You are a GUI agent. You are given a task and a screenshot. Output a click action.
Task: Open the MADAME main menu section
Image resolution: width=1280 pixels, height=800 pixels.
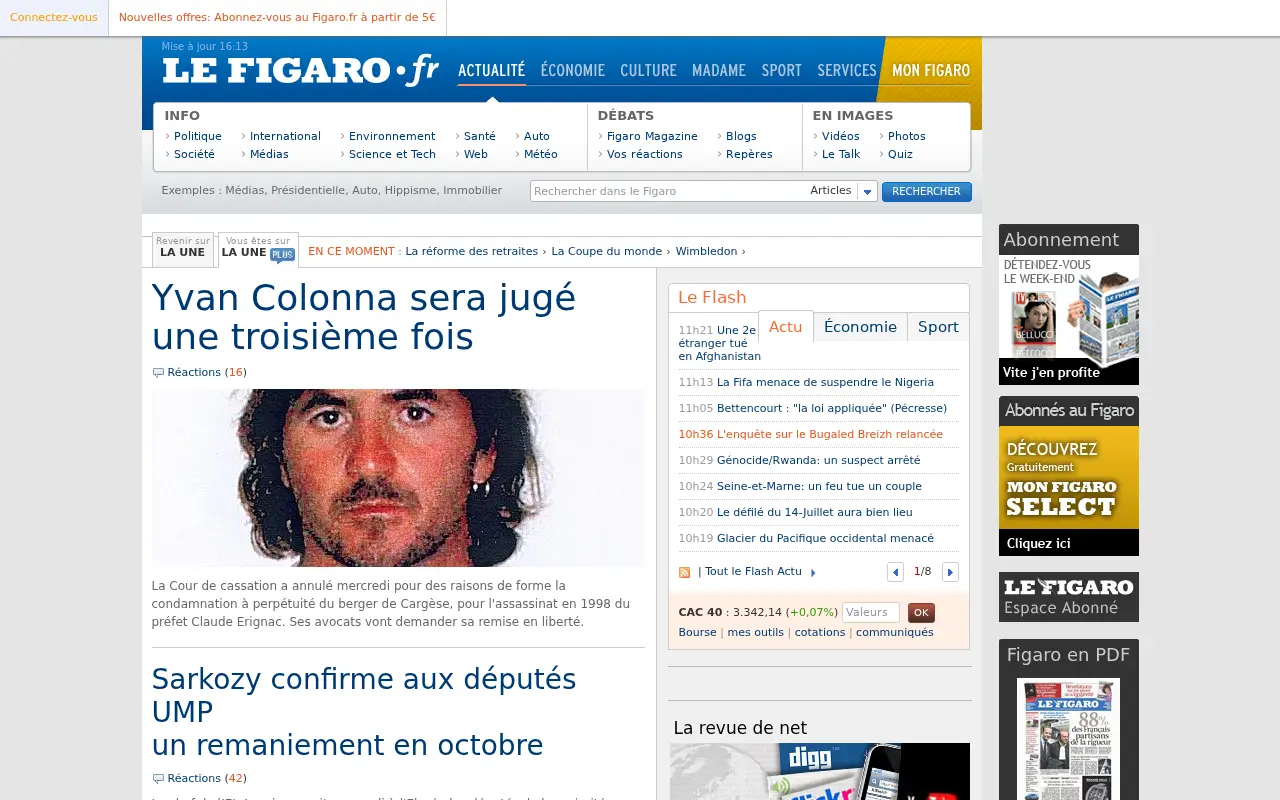tap(719, 70)
